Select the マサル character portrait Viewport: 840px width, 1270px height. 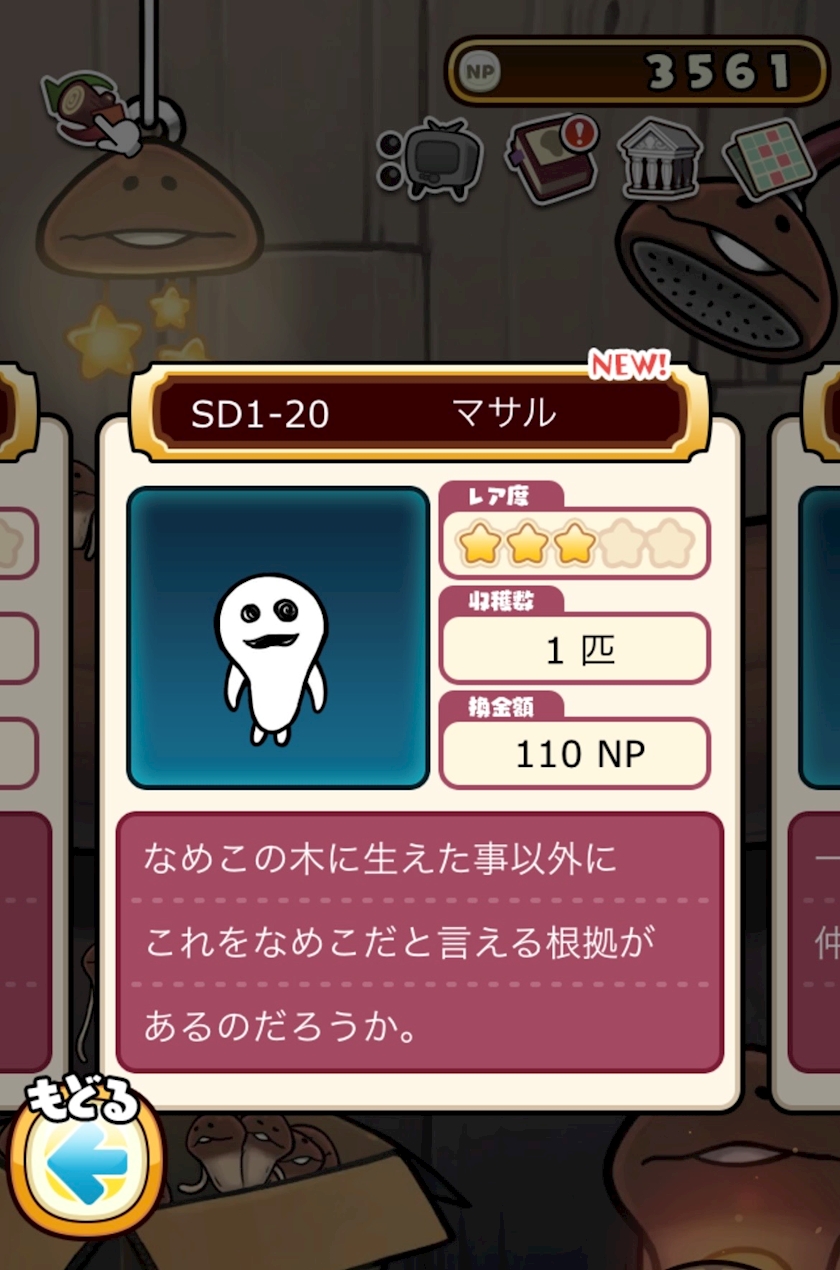(278, 638)
